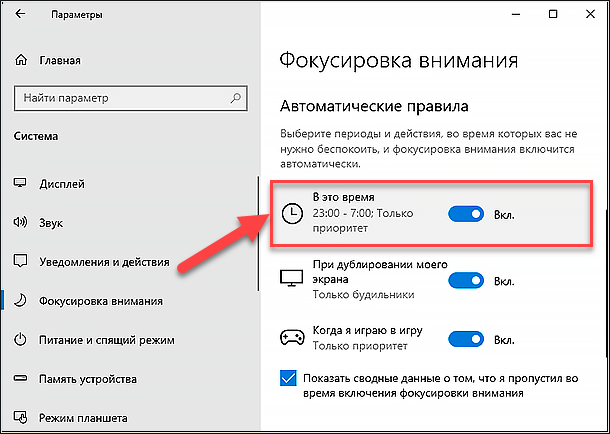The image size is (610, 434).
Task: Uncheck Показать сводные данные checkbox
Action: [x=288, y=378]
